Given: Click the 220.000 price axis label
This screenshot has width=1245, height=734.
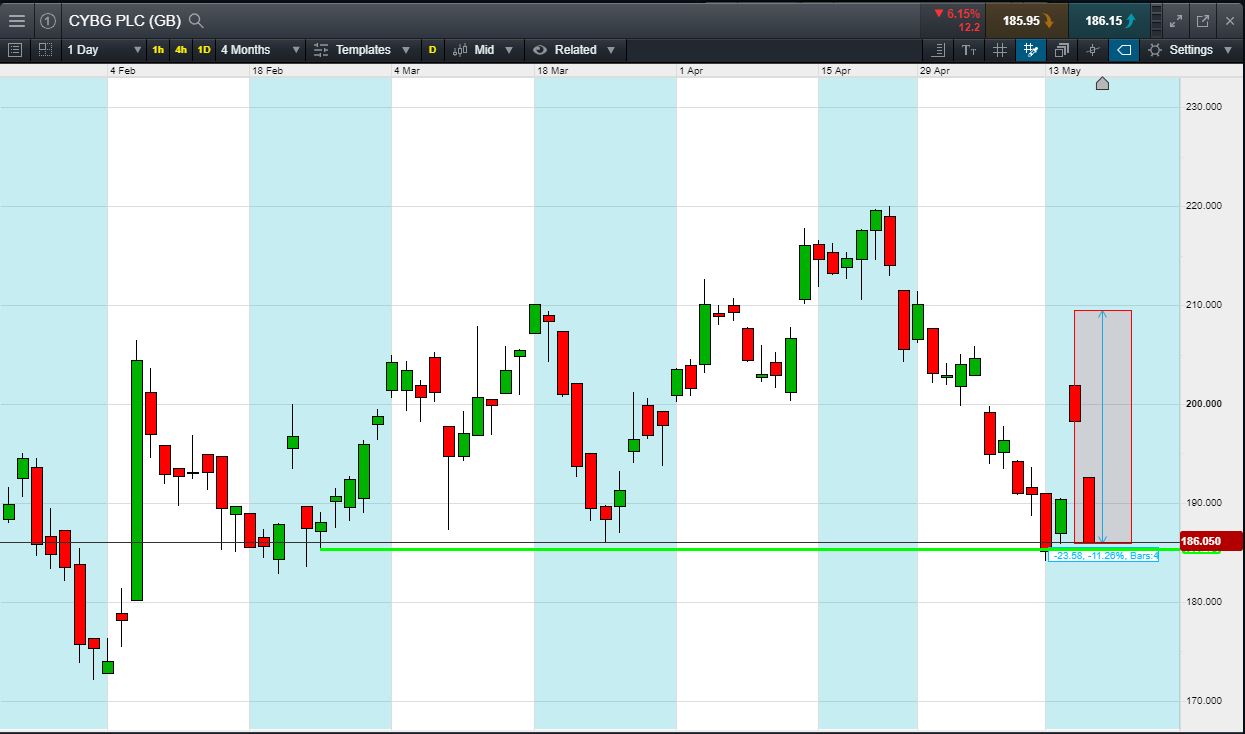Looking at the screenshot, I should (x=1203, y=206).
